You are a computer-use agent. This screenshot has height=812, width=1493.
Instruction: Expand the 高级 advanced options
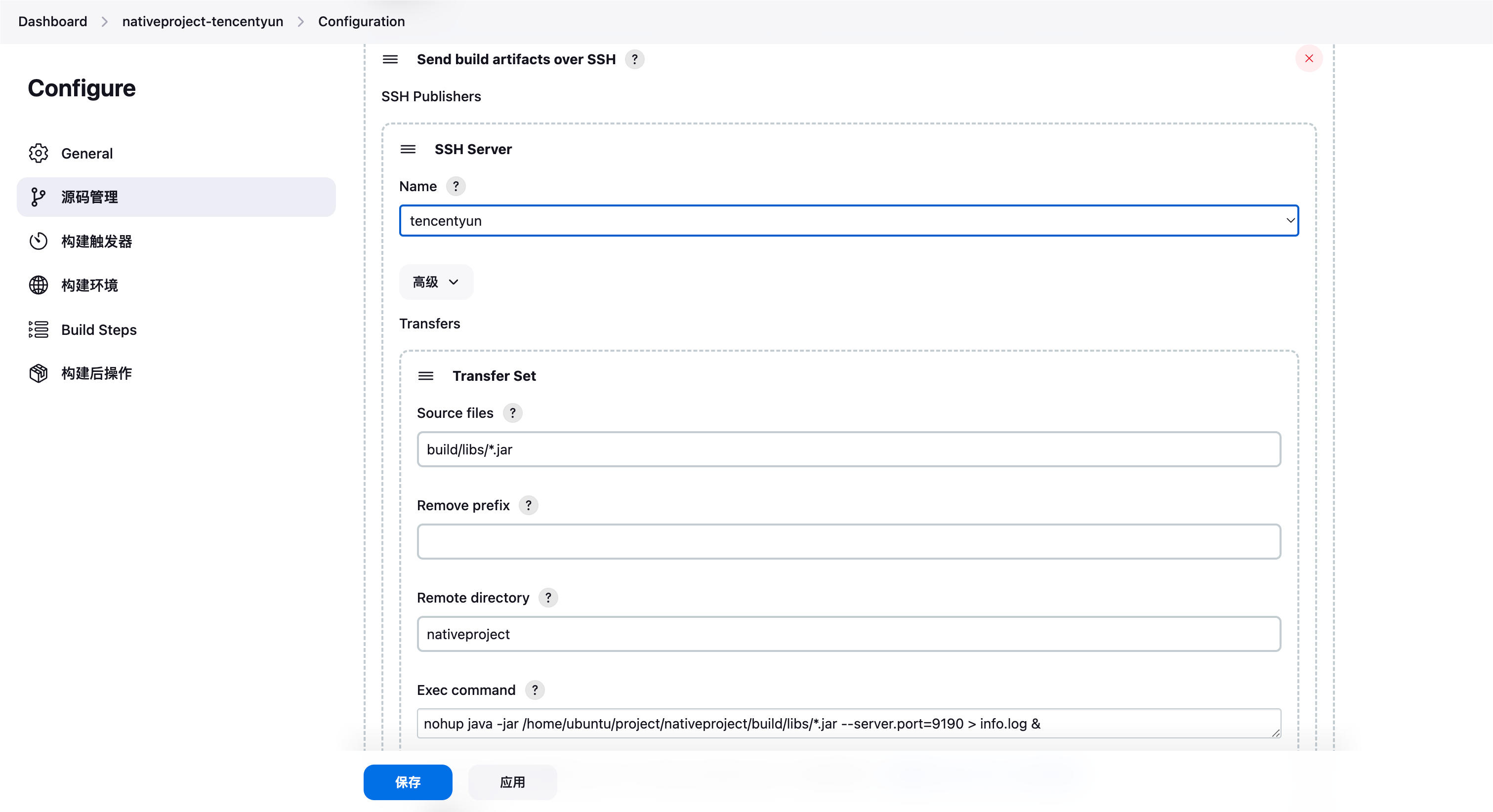pos(436,282)
